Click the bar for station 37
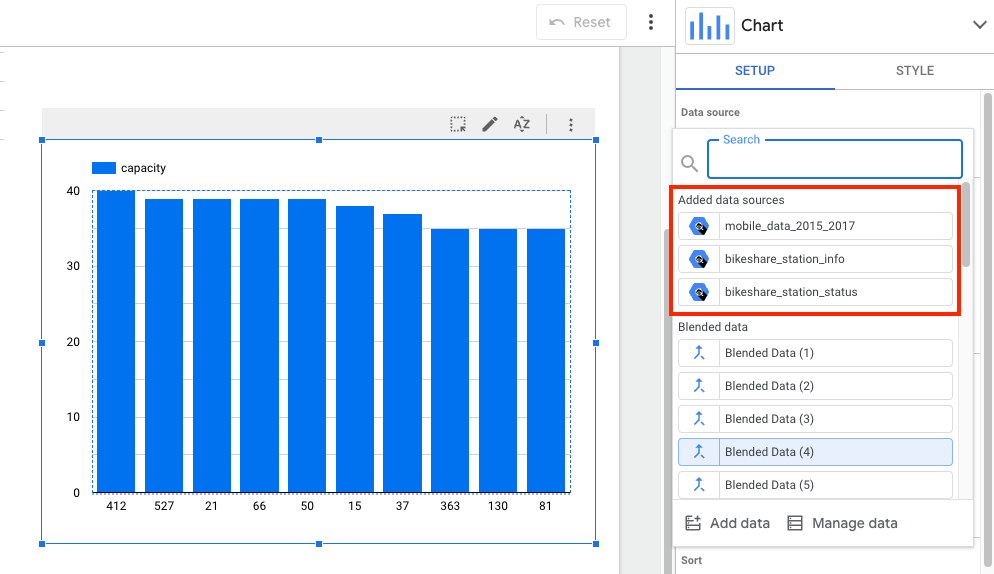The width and height of the screenshot is (994, 574). point(403,353)
